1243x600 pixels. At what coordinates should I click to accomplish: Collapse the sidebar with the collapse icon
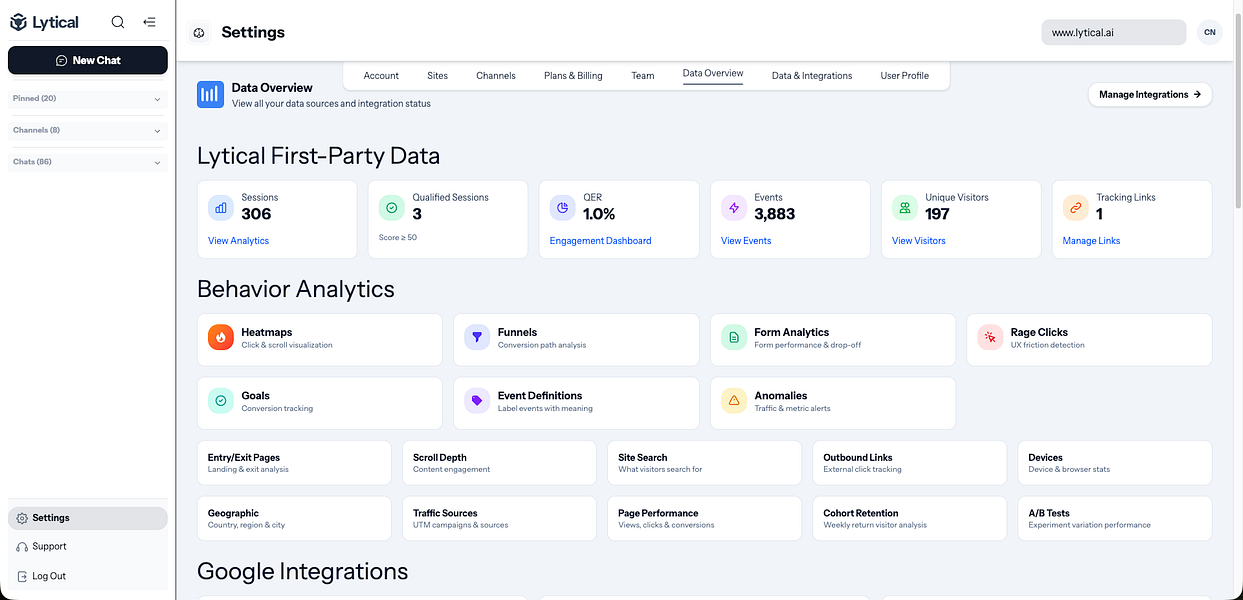tap(149, 22)
